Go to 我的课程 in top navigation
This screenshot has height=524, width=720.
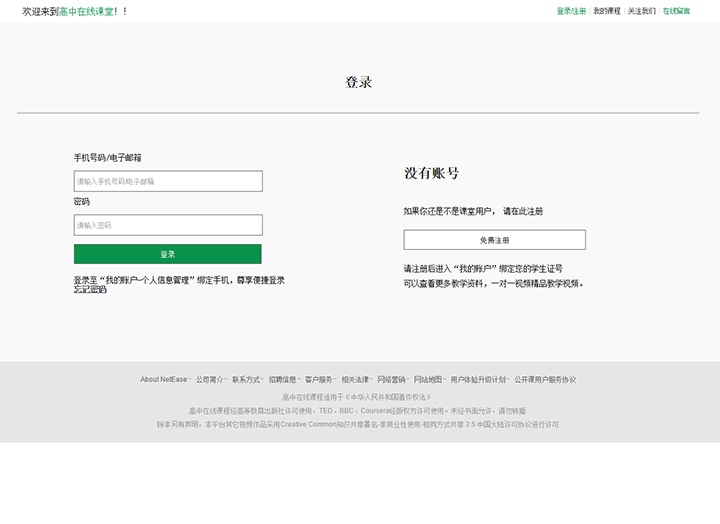[x=607, y=11]
